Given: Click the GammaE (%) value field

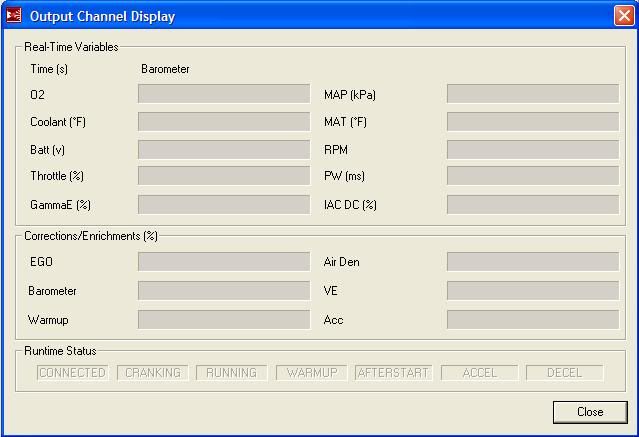Looking at the screenshot, I should pos(224,204).
